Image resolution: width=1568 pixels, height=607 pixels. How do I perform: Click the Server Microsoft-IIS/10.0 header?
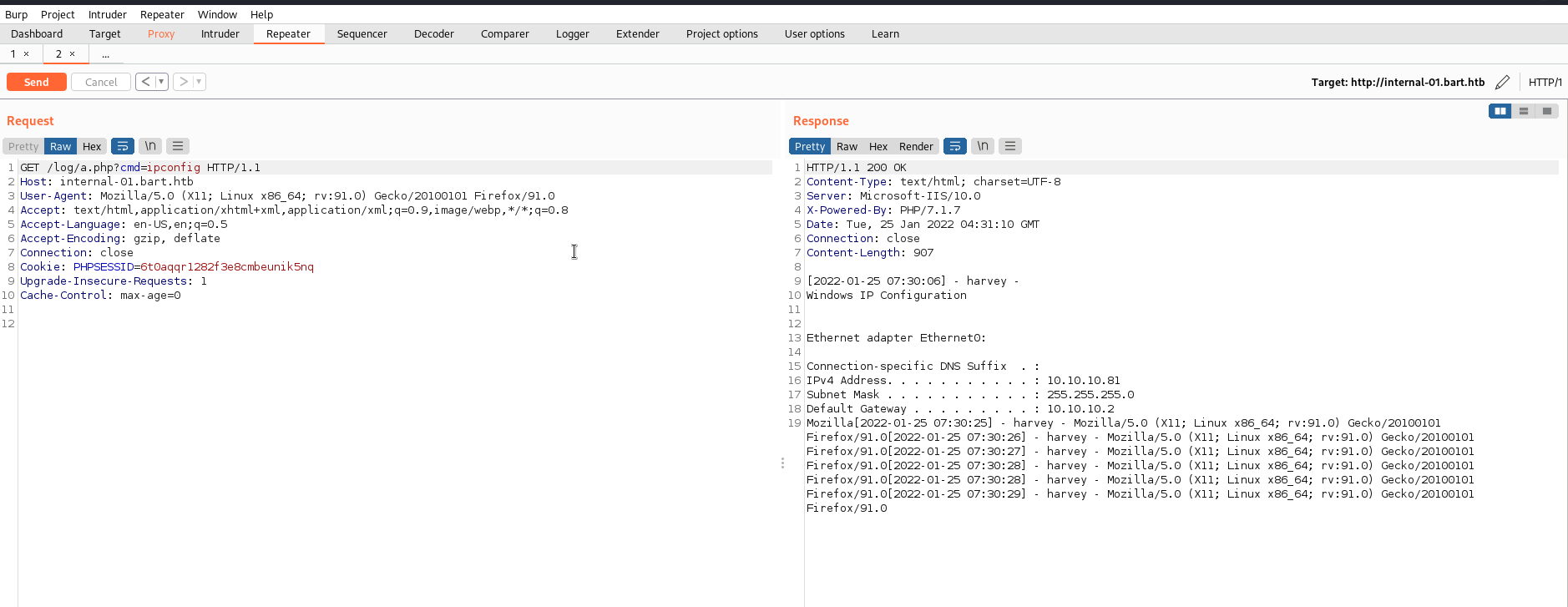893,196
